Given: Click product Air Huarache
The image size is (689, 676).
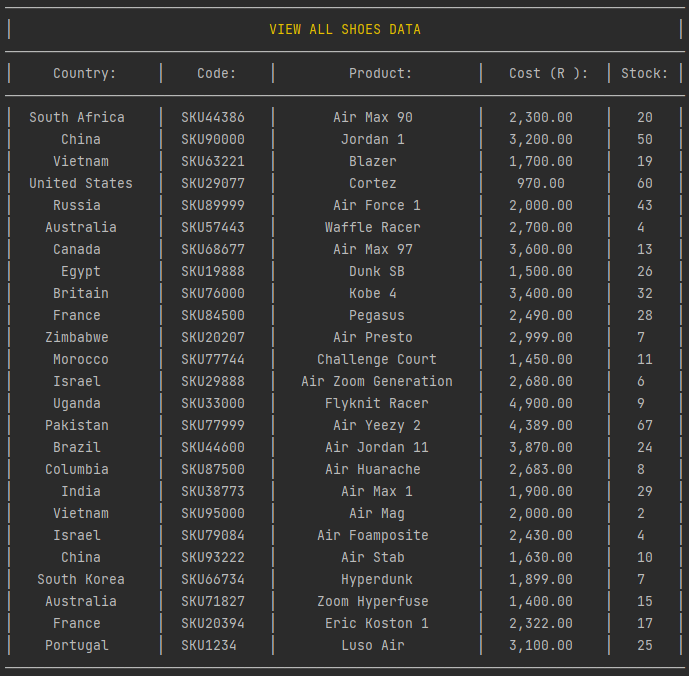Looking at the screenshot, I should pyautogui.click(x=373, y=469).
